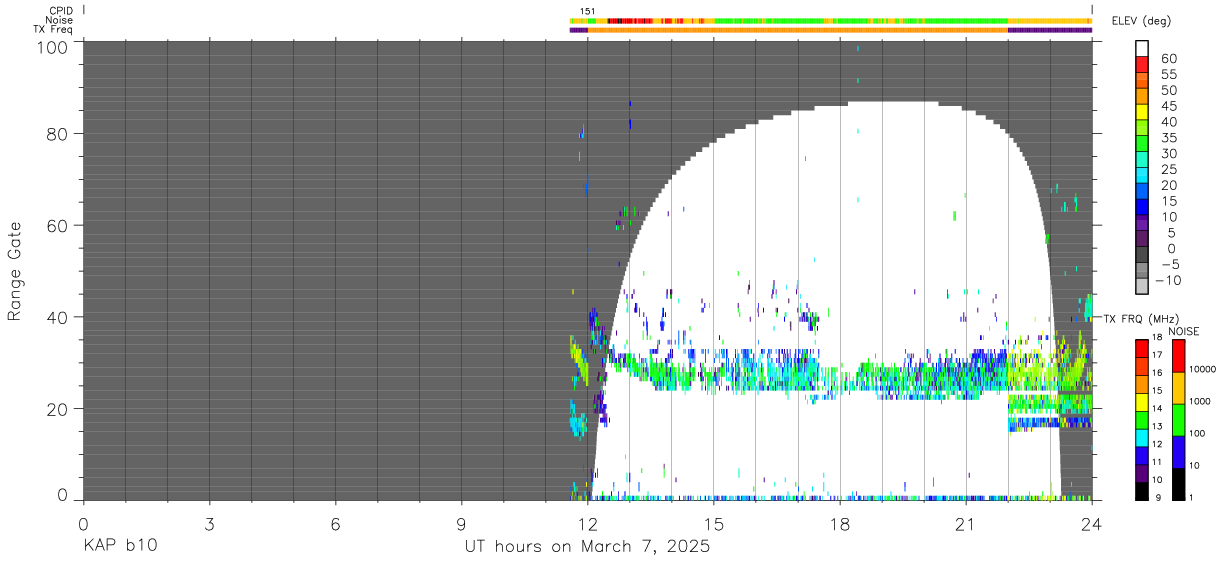Click the 'Noise' label under CPID
This screenshot has width=1228, height=567.
59,20
